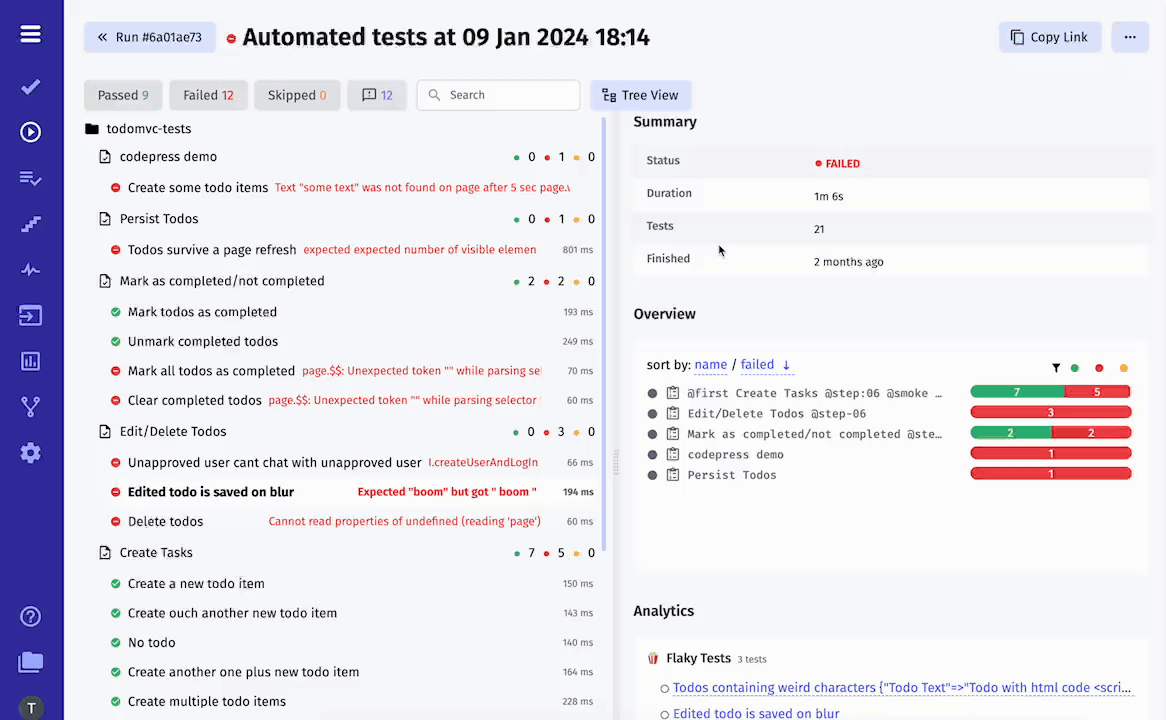Go back via Run #6a01ae73 button

tap(149, 37)
